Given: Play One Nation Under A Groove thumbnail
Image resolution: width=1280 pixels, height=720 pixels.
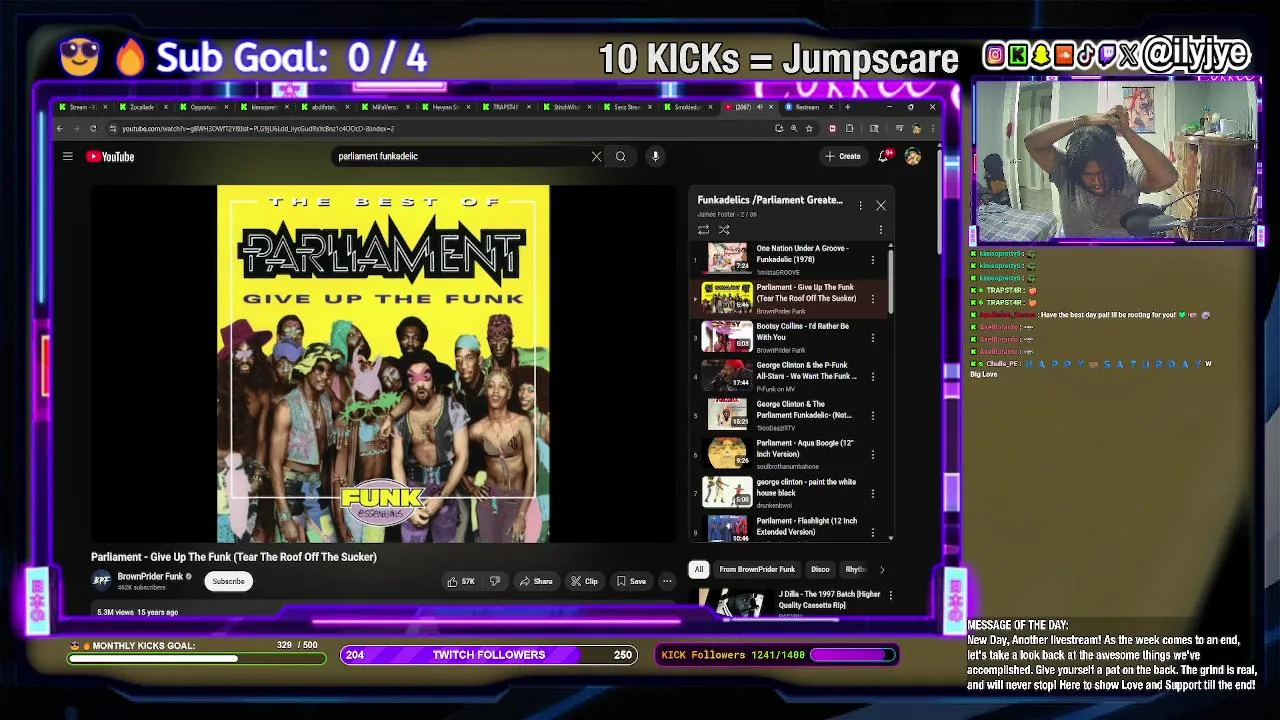Looking at the screenshot, I should pos(728,258).
